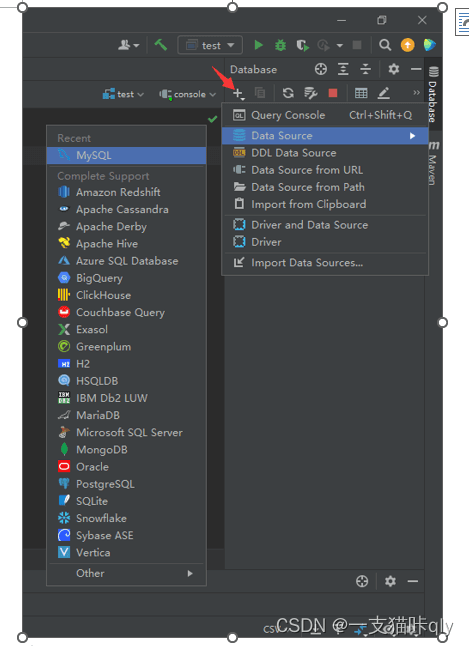Click the Refresh icon in Database toolbar
This screenshot has height=646, width=469.
pyautogui.click(x=288, y=93)
